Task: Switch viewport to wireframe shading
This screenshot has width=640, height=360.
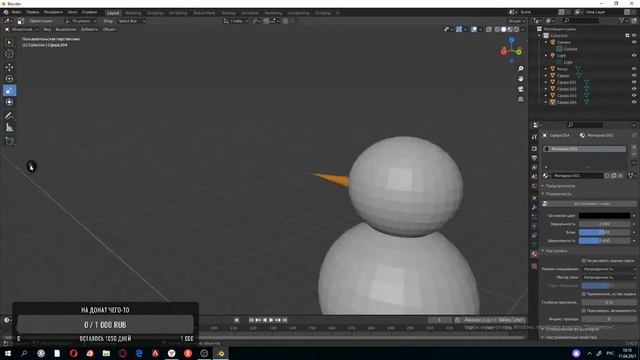Action: pos(497,29)
